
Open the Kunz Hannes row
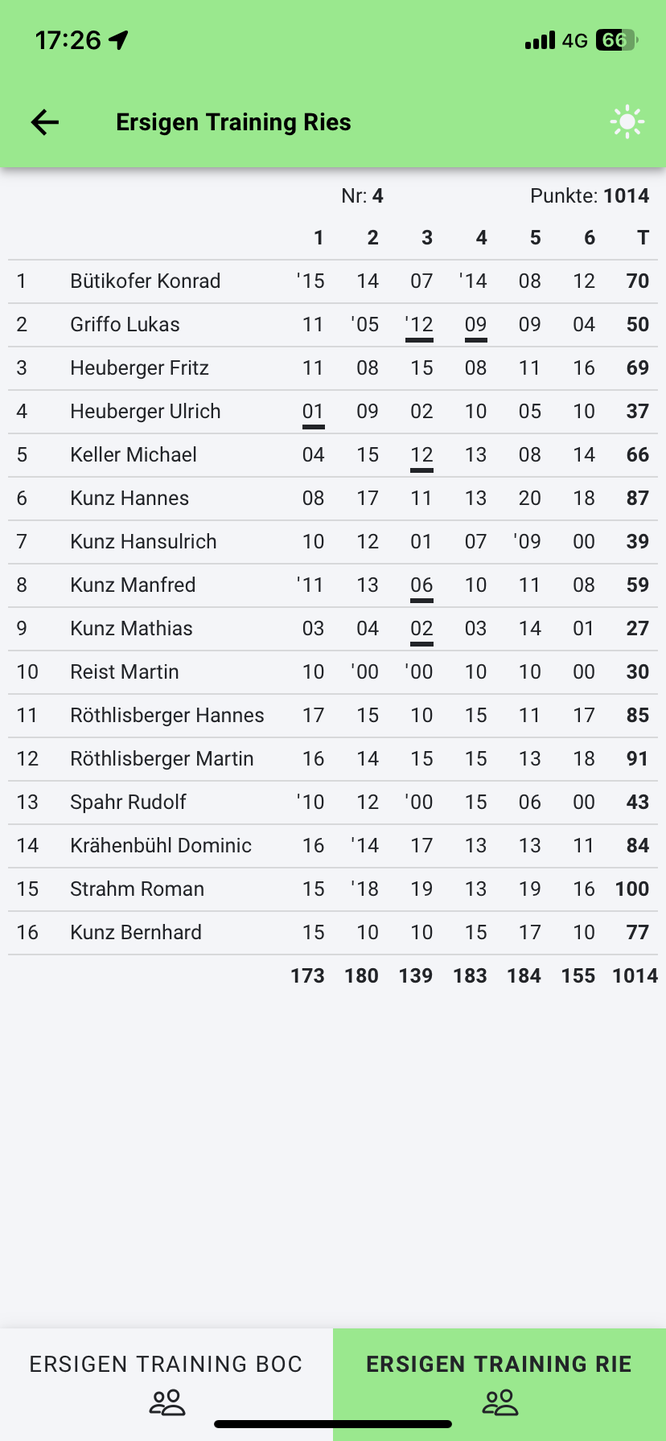coord(333,498)
